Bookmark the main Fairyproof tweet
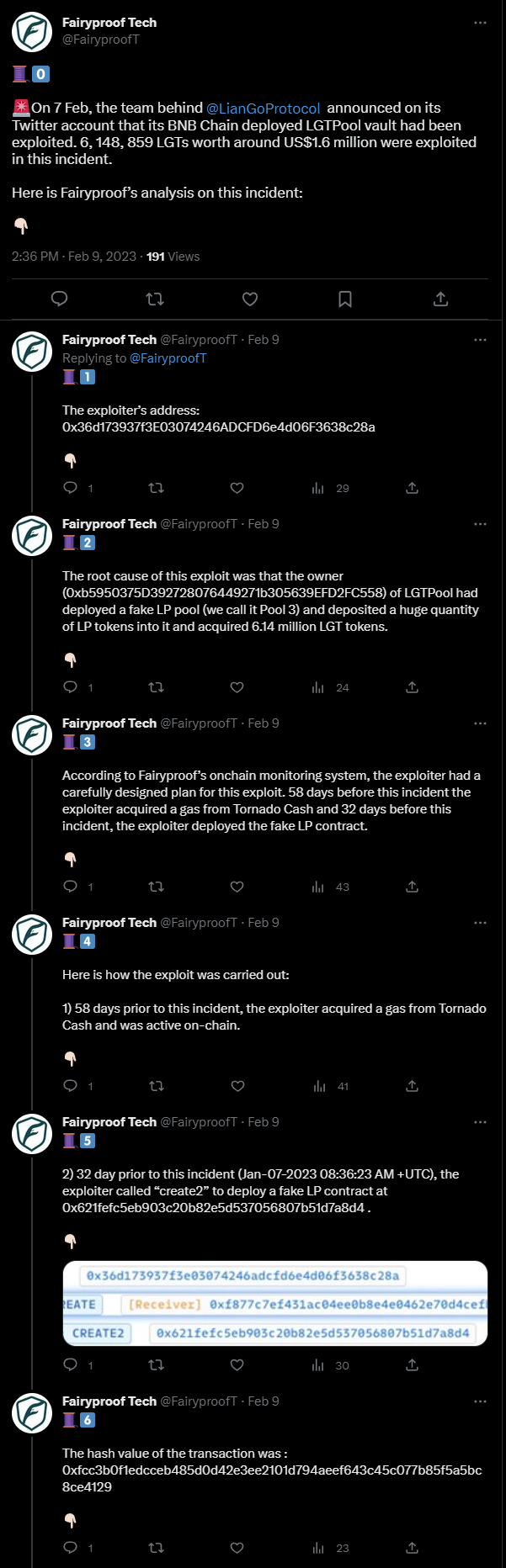Viewport: 506px width, 1568px height. tap(345, 299)
